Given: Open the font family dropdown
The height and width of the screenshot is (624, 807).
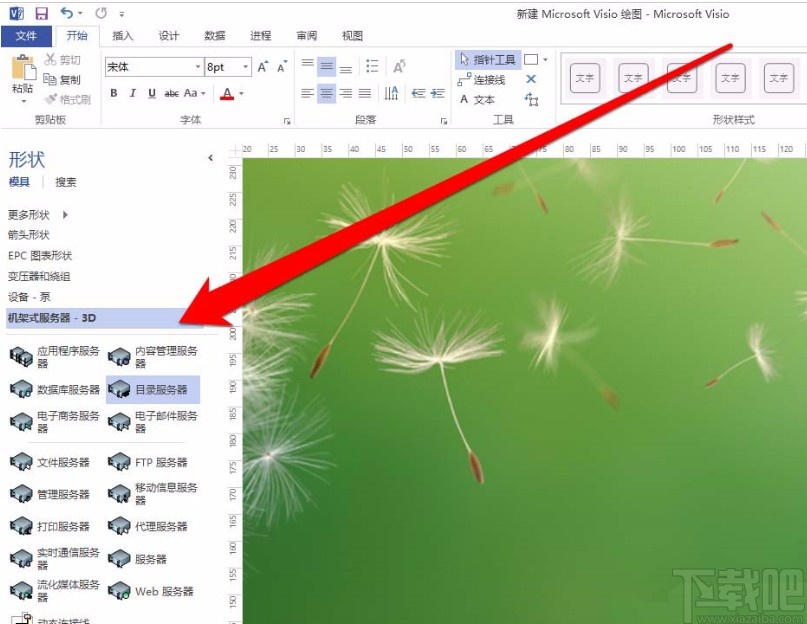Looking at the screenshot, I should pos(195,66).
